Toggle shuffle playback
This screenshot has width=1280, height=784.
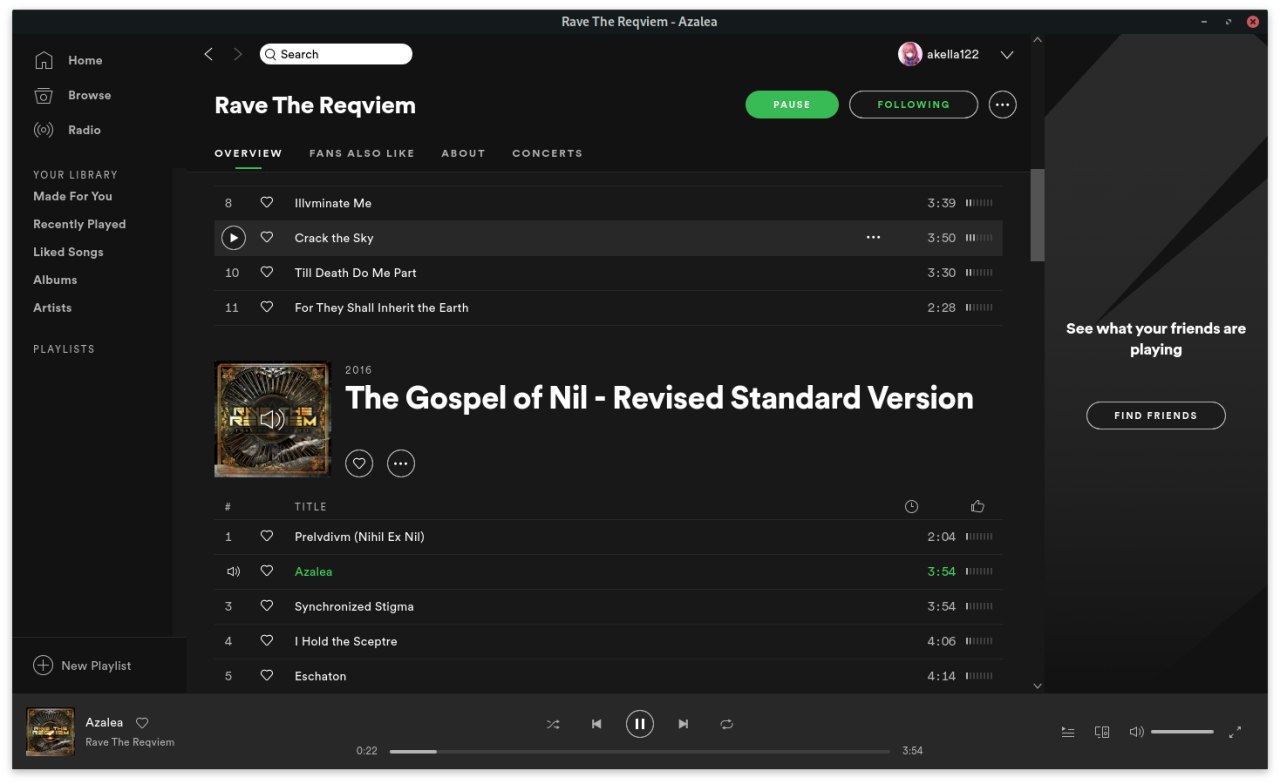(553, 724)
